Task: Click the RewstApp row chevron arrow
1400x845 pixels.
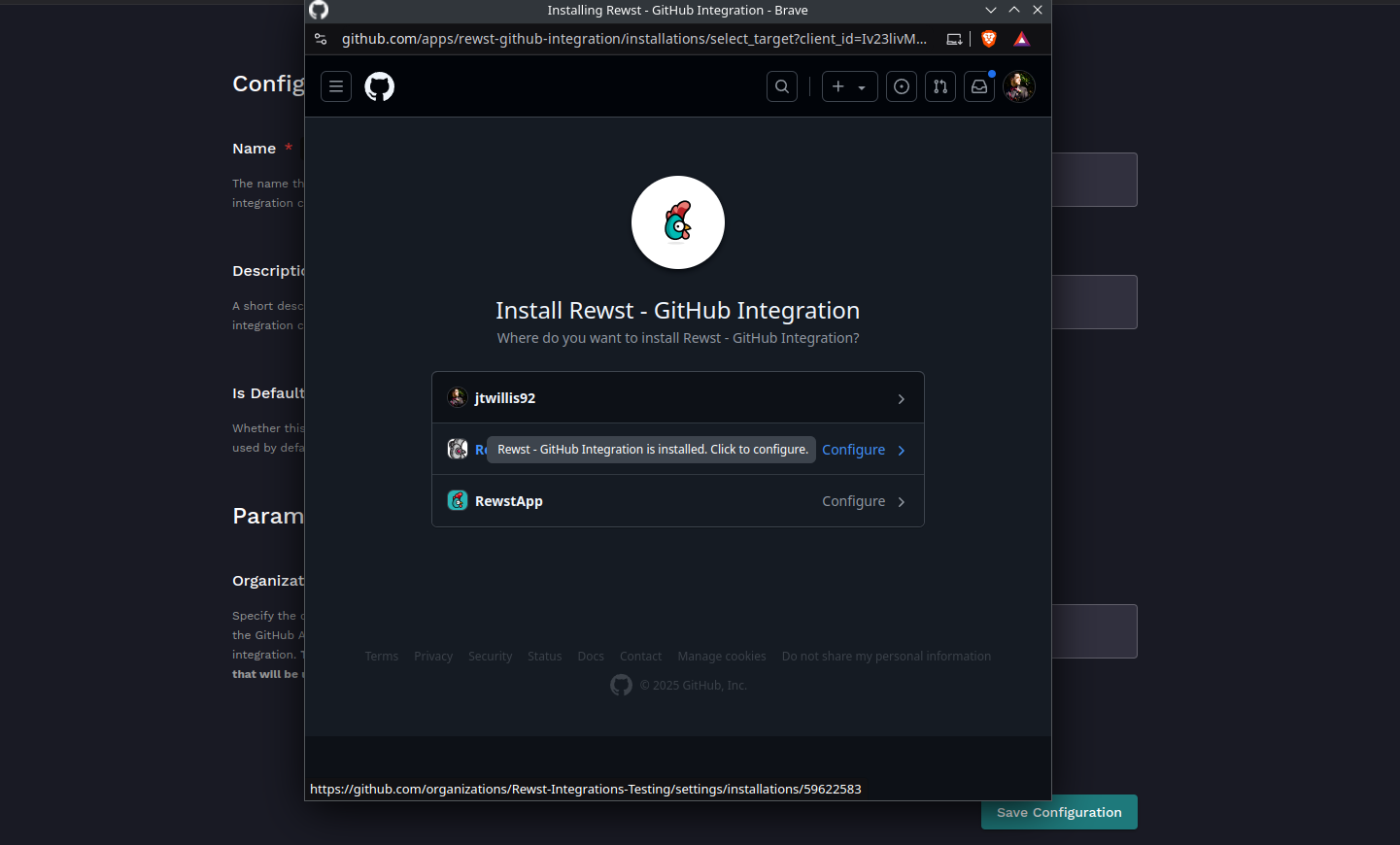Action: (902, 502)
